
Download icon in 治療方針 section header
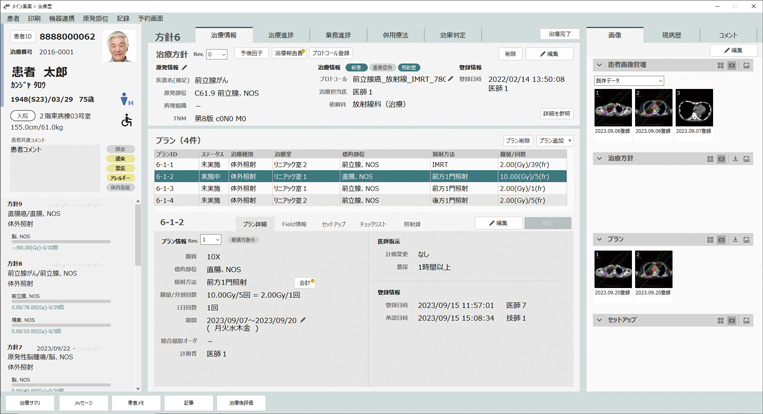point(735,159)
